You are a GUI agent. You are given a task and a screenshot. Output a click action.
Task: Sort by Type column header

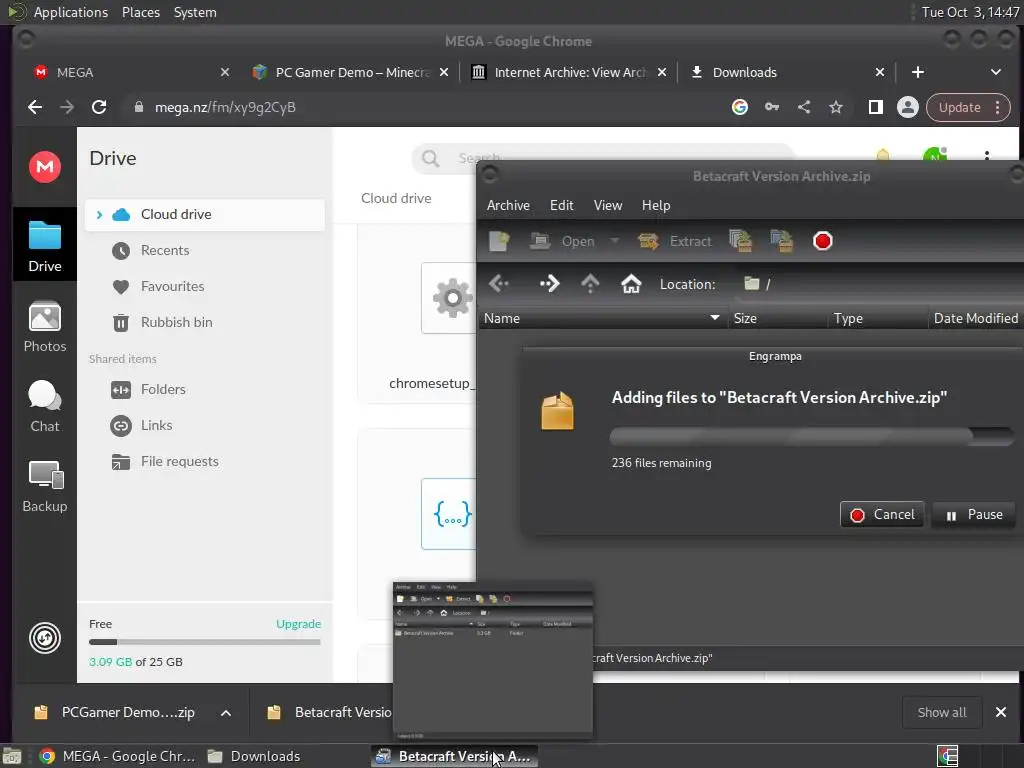(x=878, y=318)
